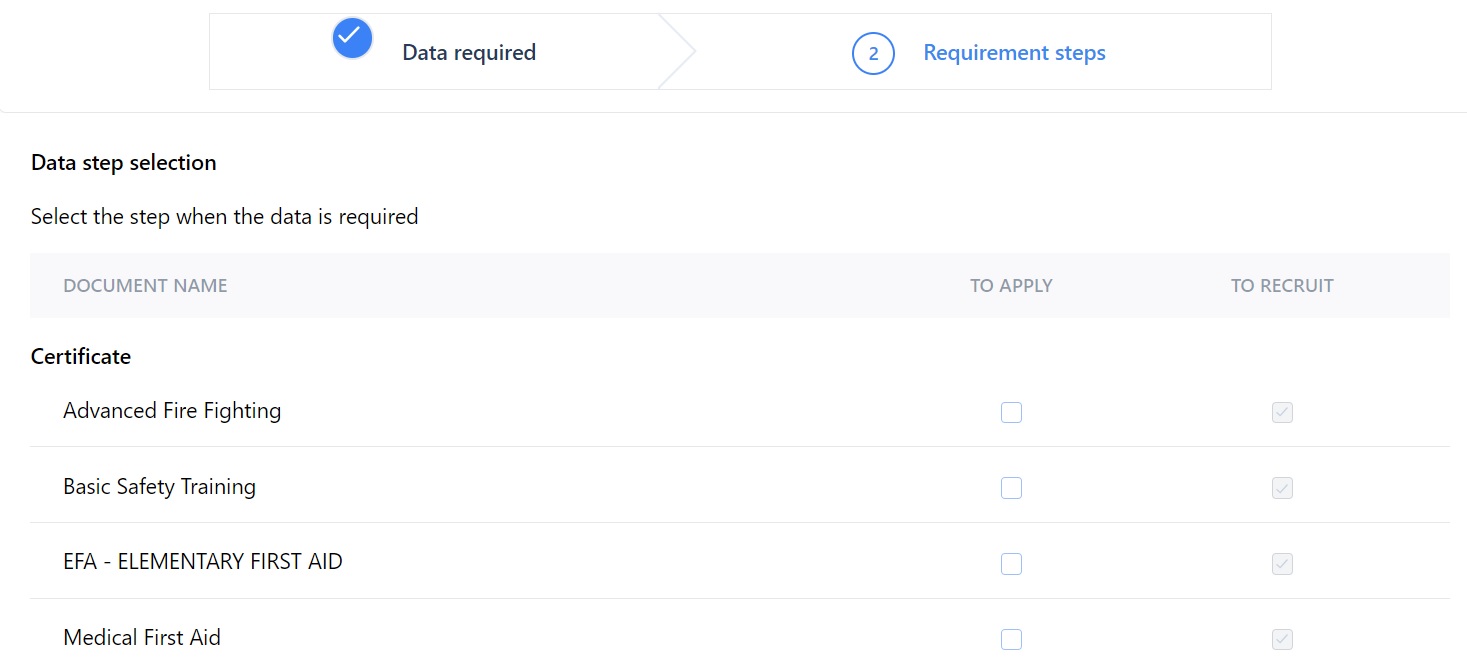Click the To Apply column header
1467x672 pixels.
pyautogui.click(x=1011, y=286)
